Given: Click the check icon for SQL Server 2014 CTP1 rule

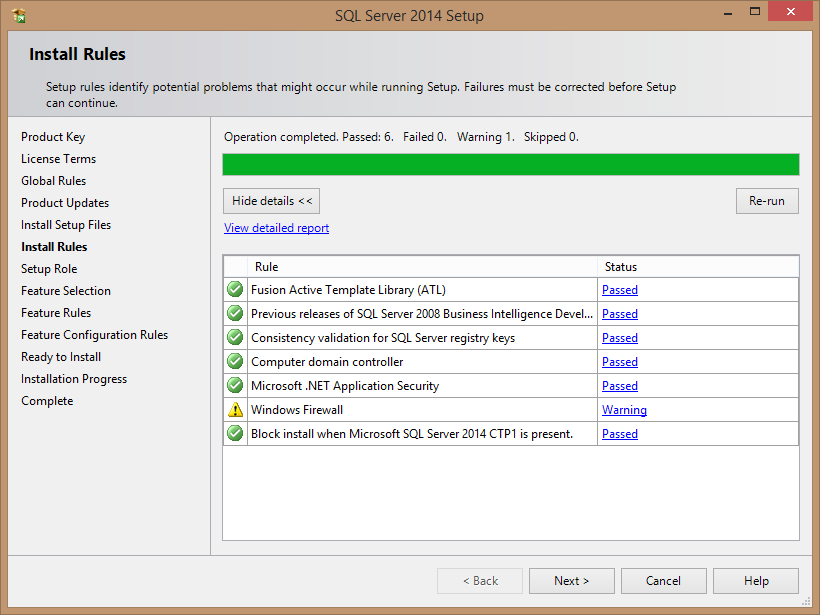Looking at the screenshot, I should click(235, 434).
